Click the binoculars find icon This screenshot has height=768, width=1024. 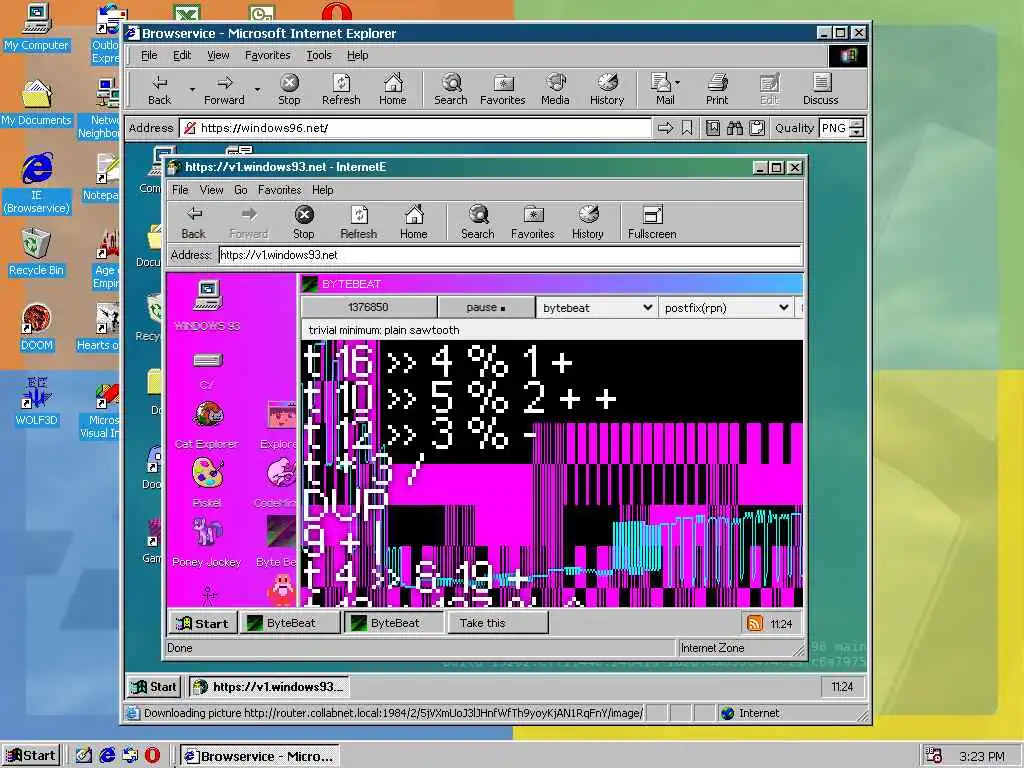(735, 128)
